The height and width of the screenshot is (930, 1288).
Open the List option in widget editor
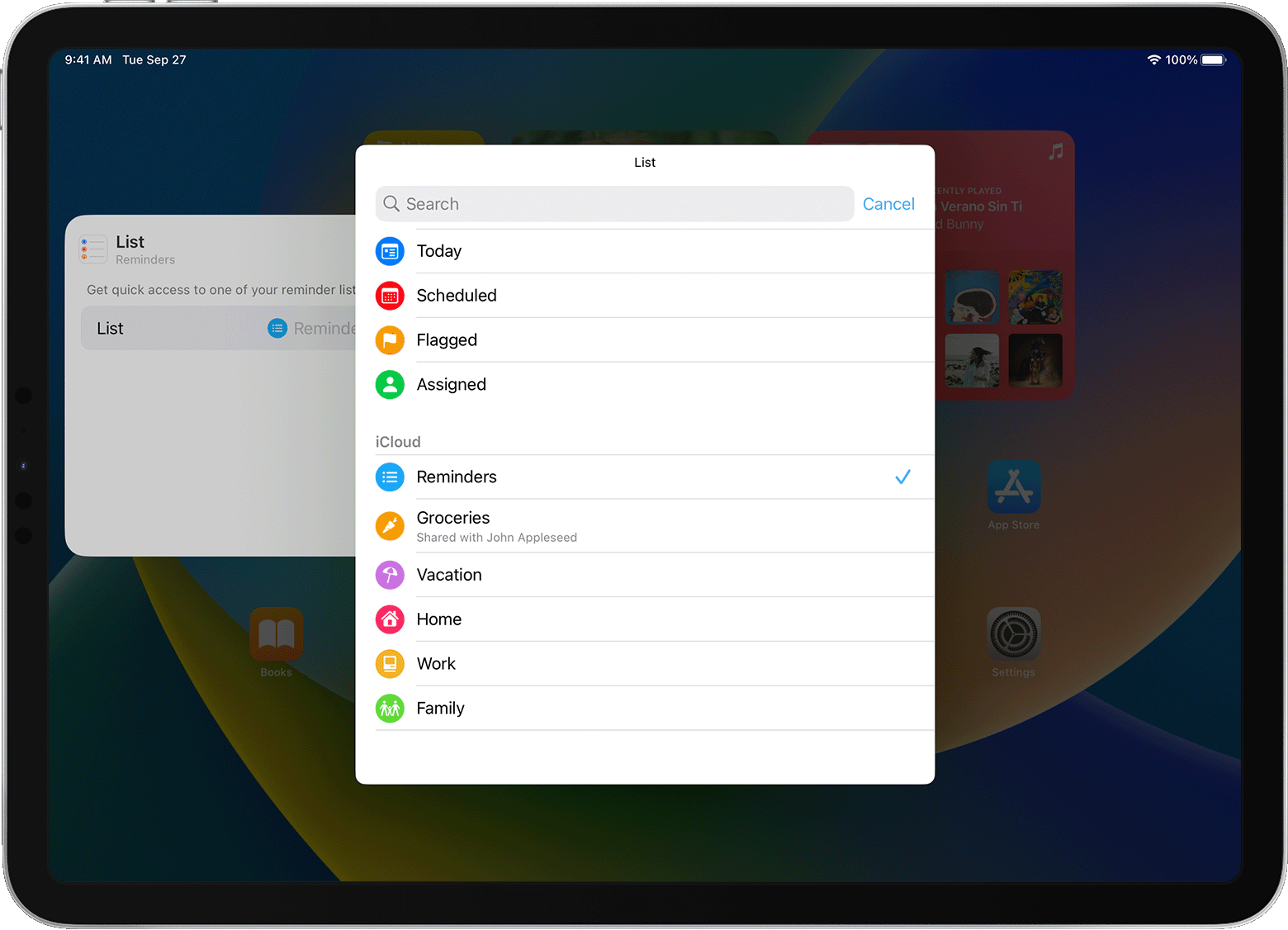219,329
